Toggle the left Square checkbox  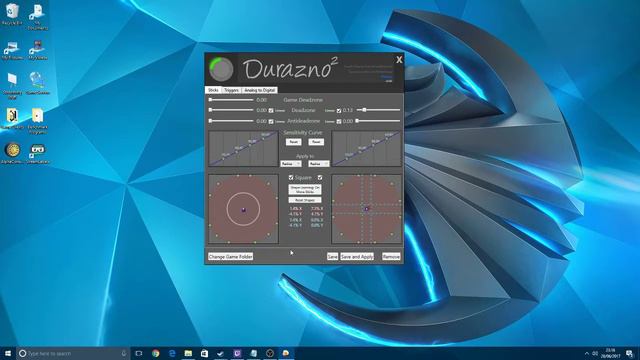(291, 178)
